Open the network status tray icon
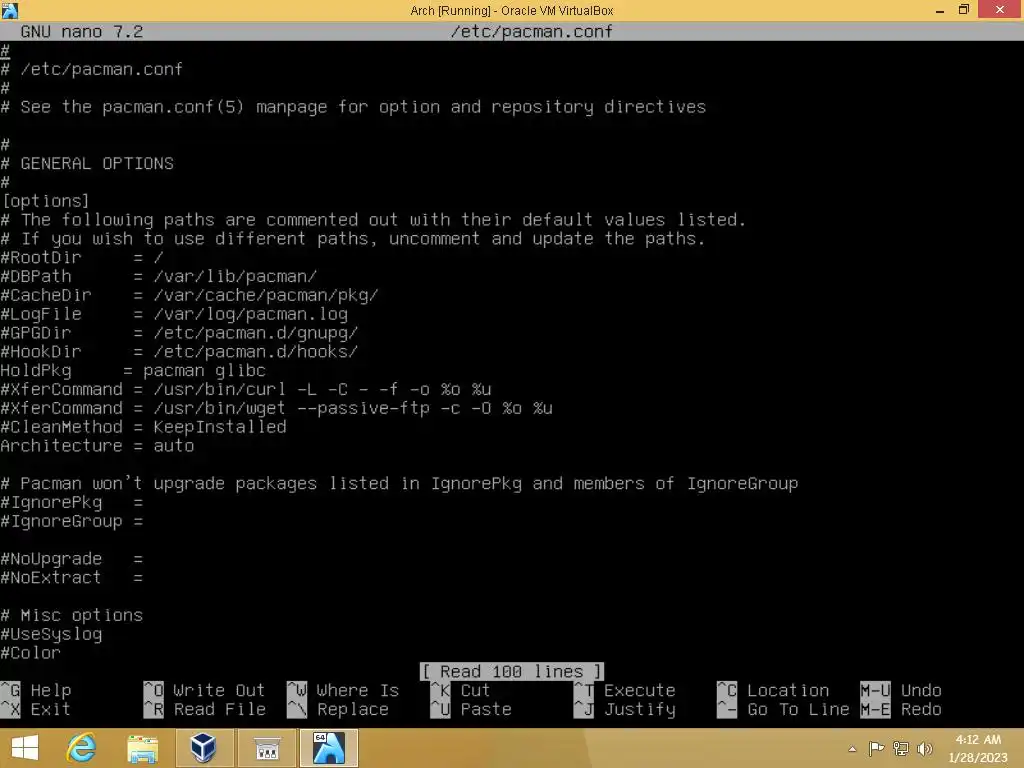The height and width of the screenshot is (768, 1024). click(x=901, y=748)
